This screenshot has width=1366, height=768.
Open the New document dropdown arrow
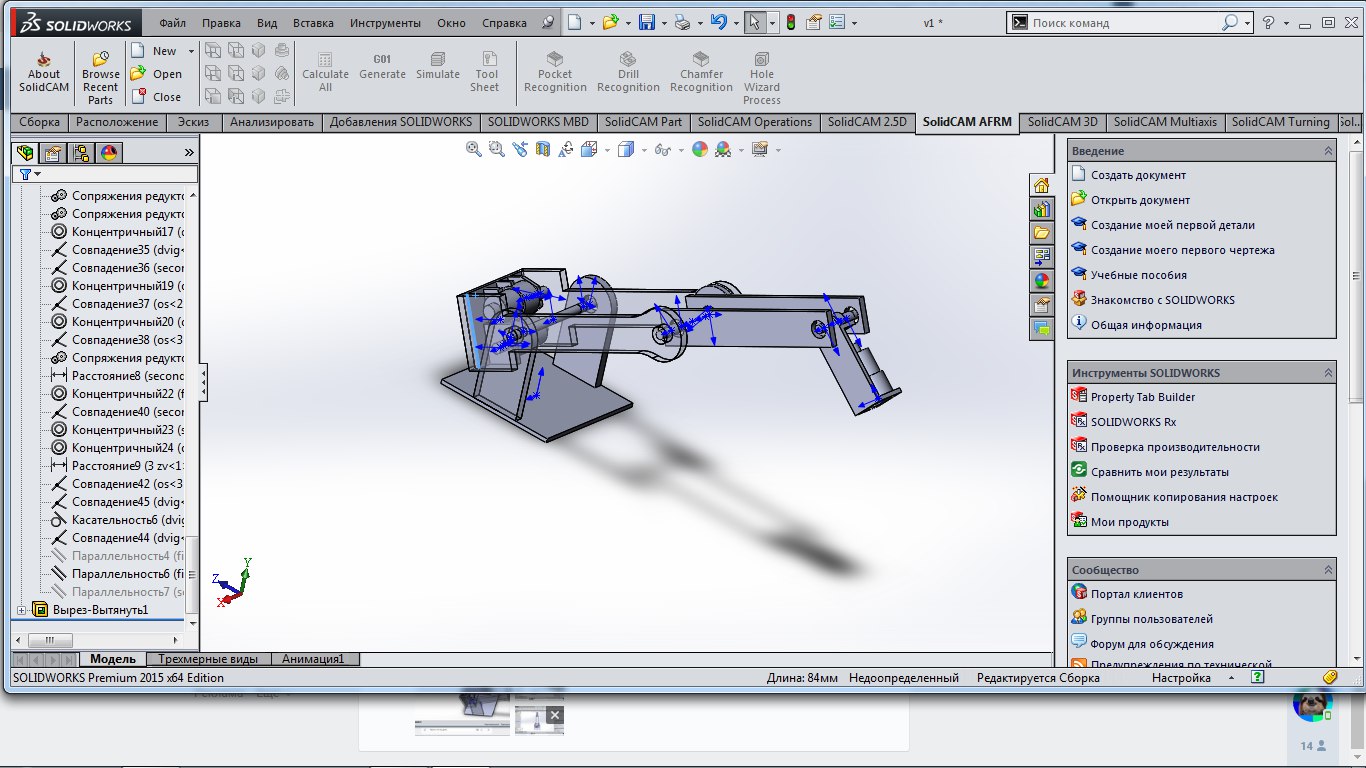592,22
